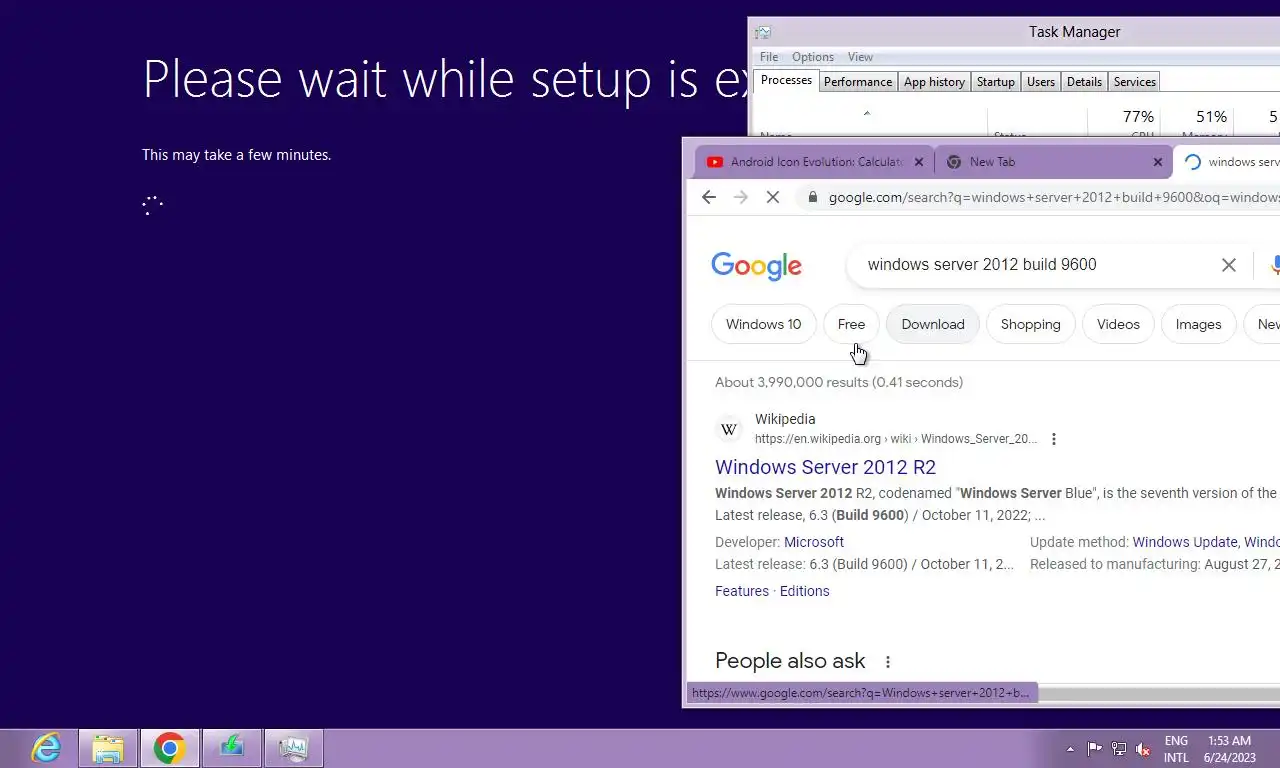Viewport: 1280px width, 768px height.
Task: Open Windows Server 2012 R2 result link
Action: 825,467
